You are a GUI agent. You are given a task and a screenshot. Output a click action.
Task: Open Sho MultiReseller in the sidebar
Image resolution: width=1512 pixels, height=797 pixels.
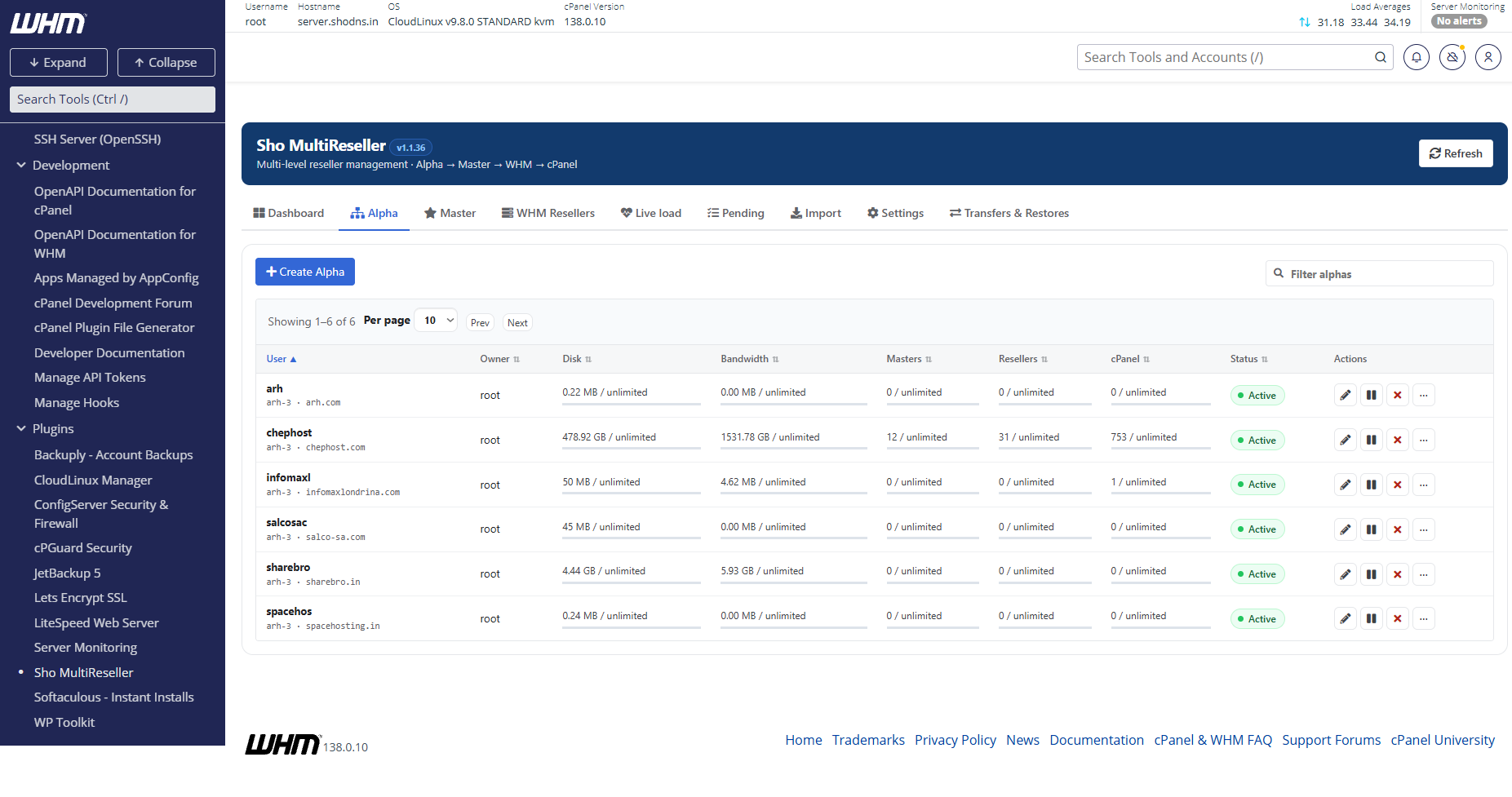pyautogui.click(x=83, y=672)
